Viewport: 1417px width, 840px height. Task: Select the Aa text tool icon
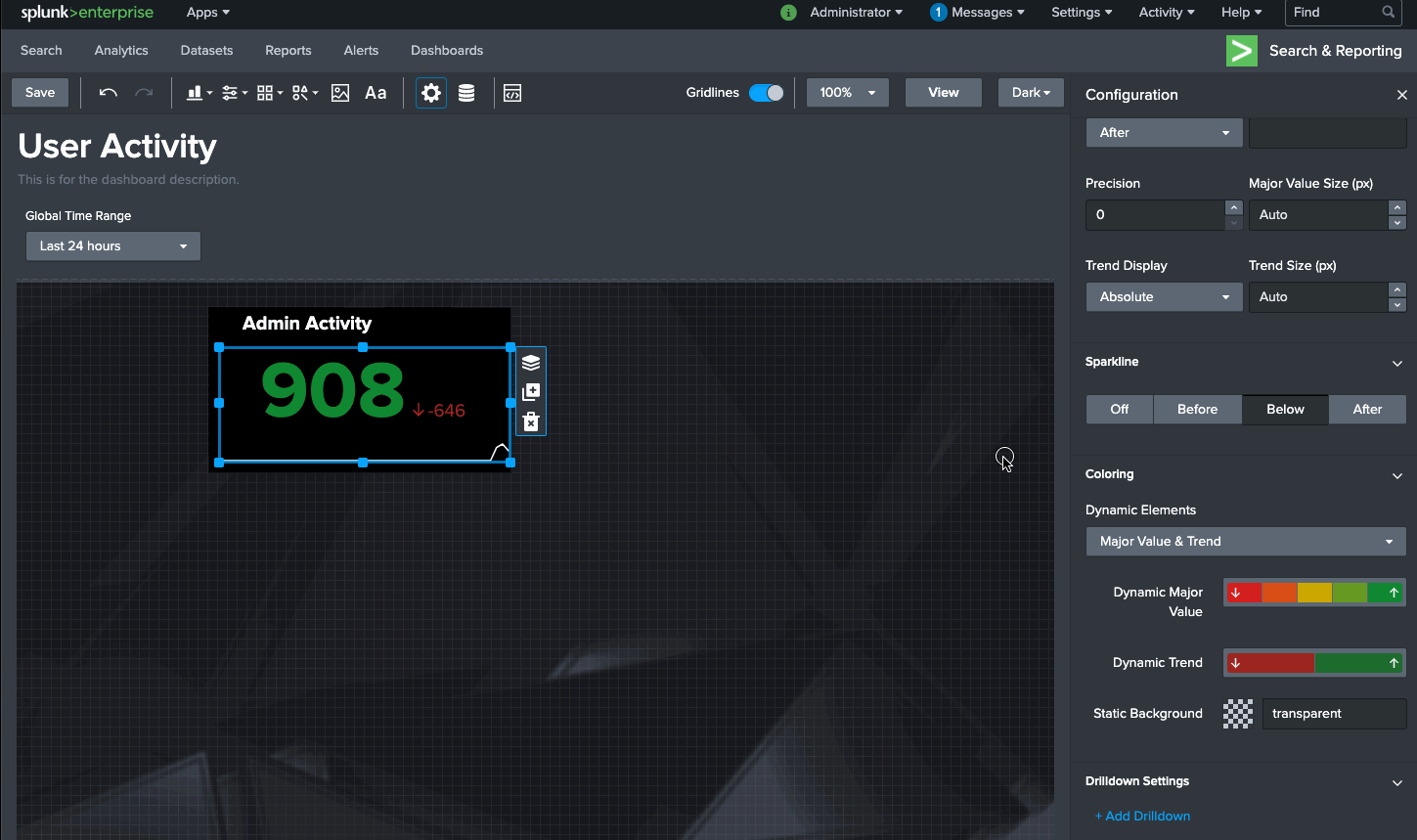pos(376,93)
